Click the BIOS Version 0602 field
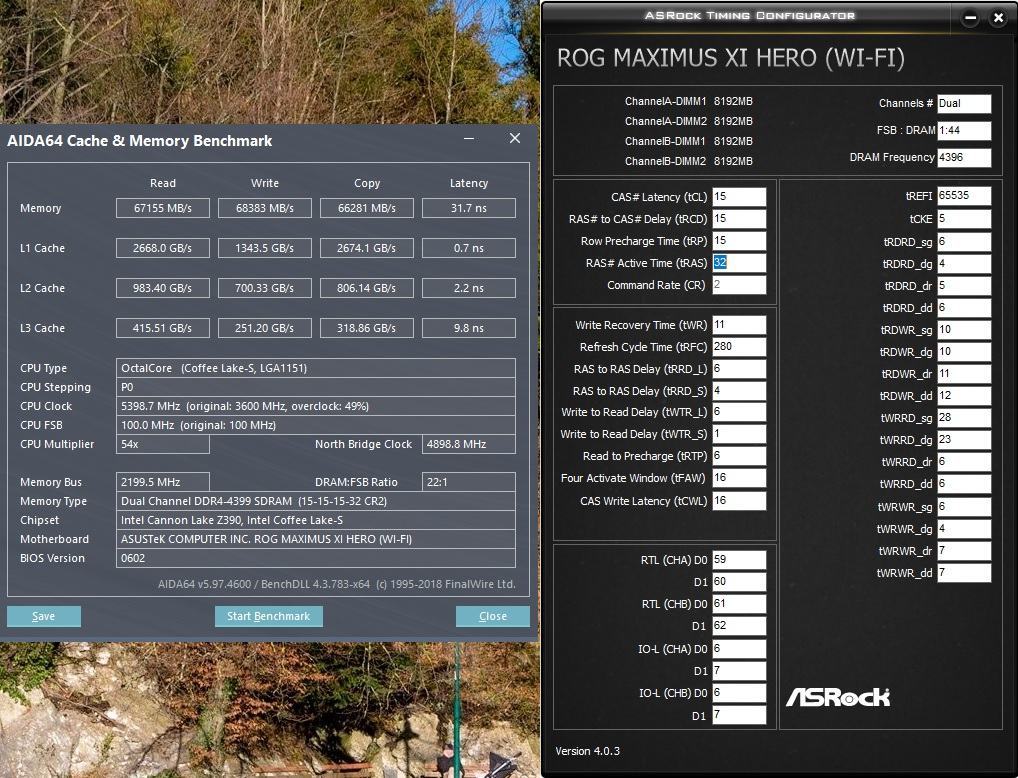Screen dimensions: 1018x778 click(x=316, y=558)
